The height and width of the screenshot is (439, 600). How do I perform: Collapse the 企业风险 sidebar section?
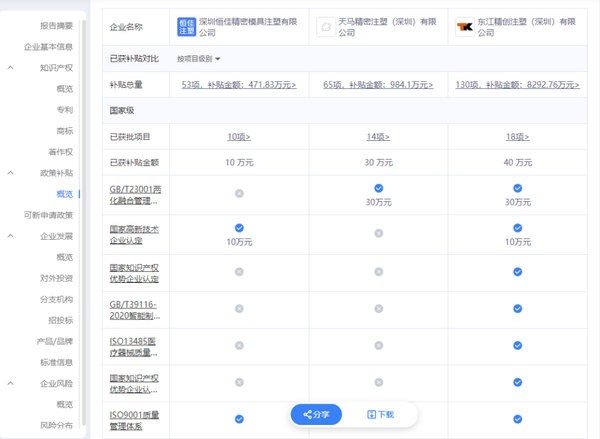point(10,383)
